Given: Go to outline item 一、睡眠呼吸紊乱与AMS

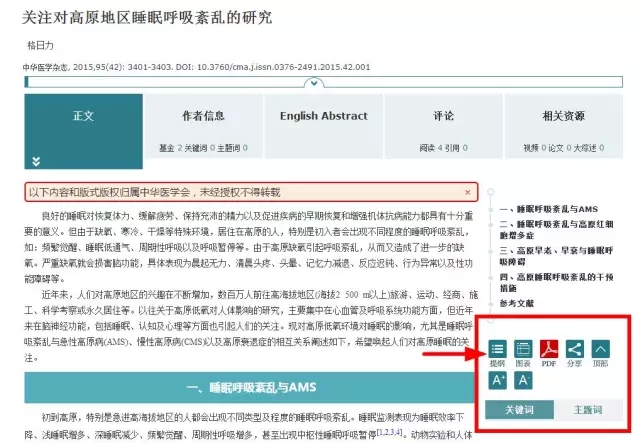Looking at the screenshot, I should tap(549, 209).
